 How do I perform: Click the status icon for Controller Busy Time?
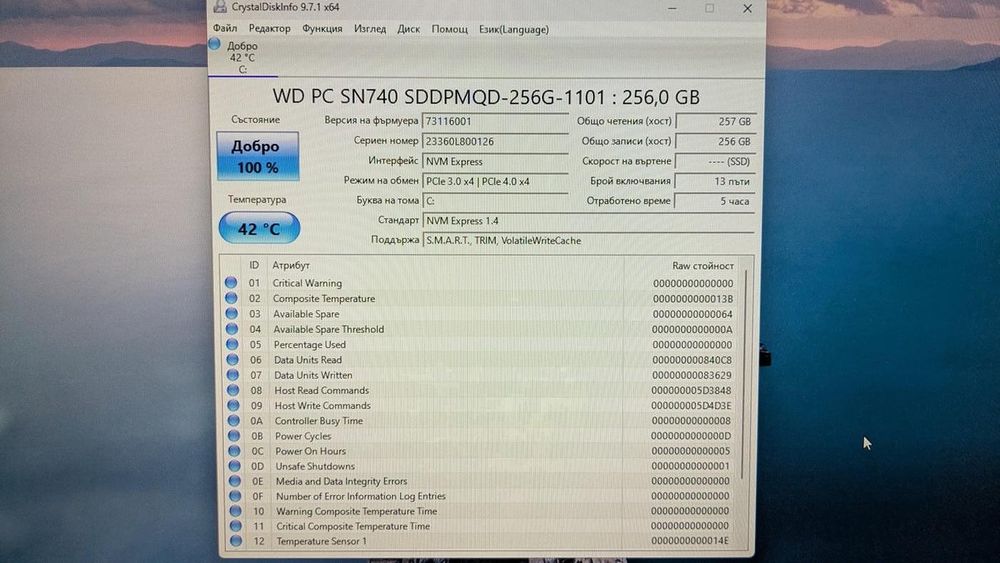coord(233,420)
